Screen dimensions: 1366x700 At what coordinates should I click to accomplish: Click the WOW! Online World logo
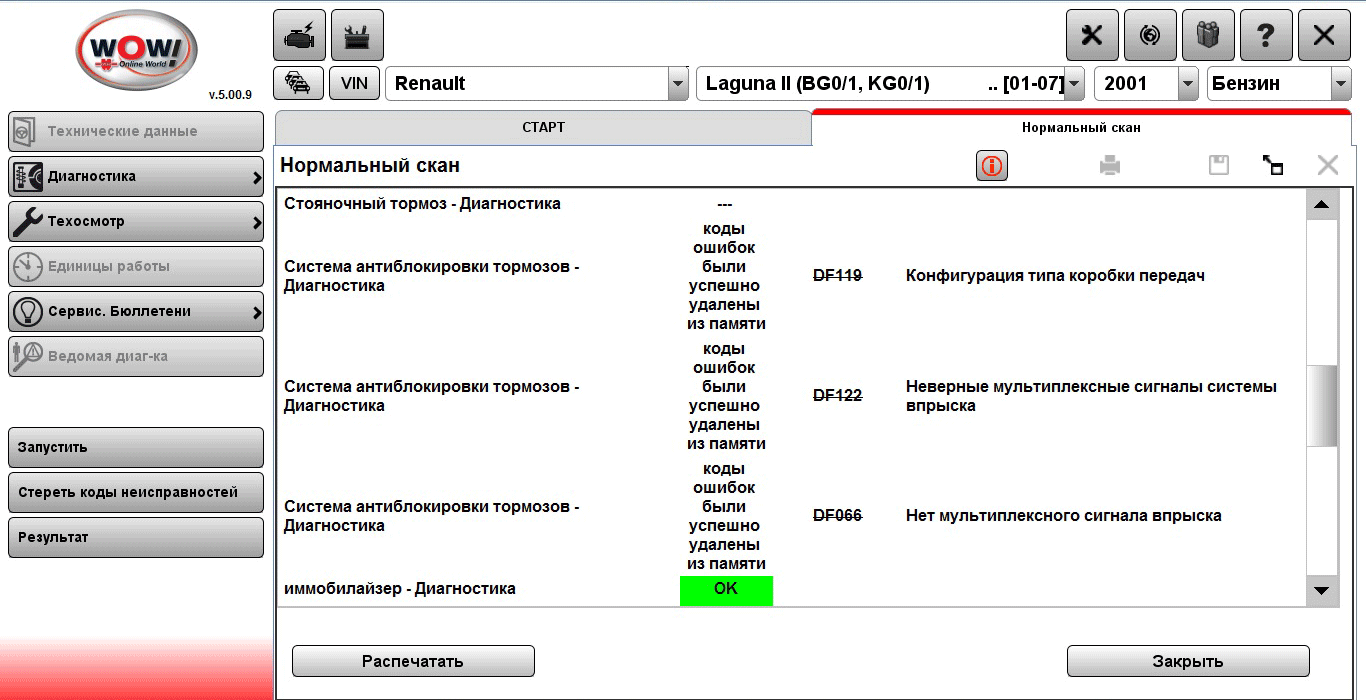(x=137, y=50)
